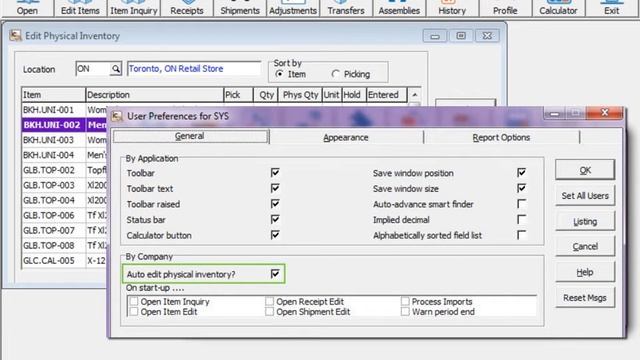The width and height of the screenshot is (640, 360).
Task: Click the Help button
Action: tap(585, 272)
